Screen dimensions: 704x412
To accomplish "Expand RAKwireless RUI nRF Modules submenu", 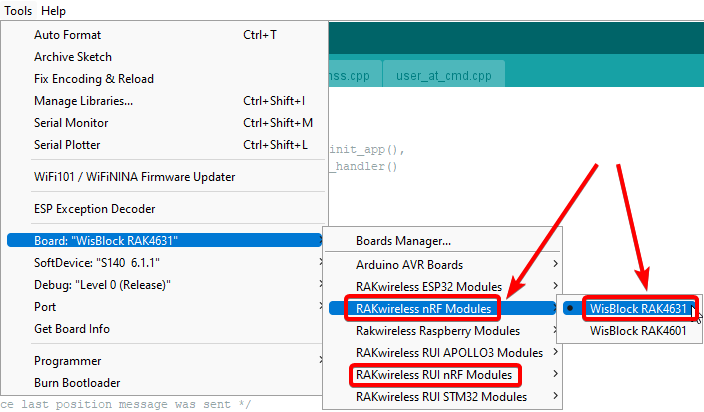I will (x=435, y=375).
